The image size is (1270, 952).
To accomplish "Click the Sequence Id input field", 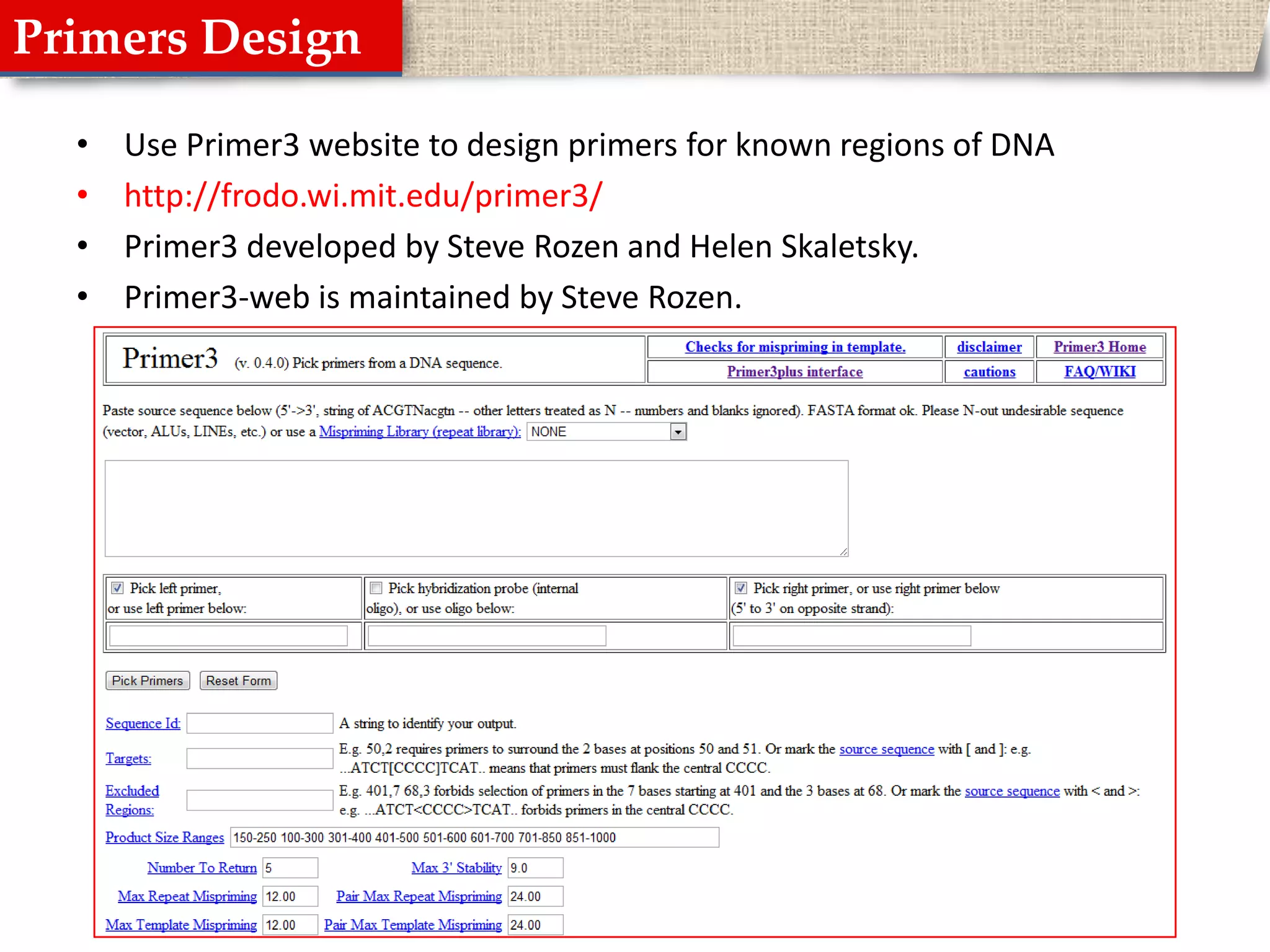I will [260, 723].
